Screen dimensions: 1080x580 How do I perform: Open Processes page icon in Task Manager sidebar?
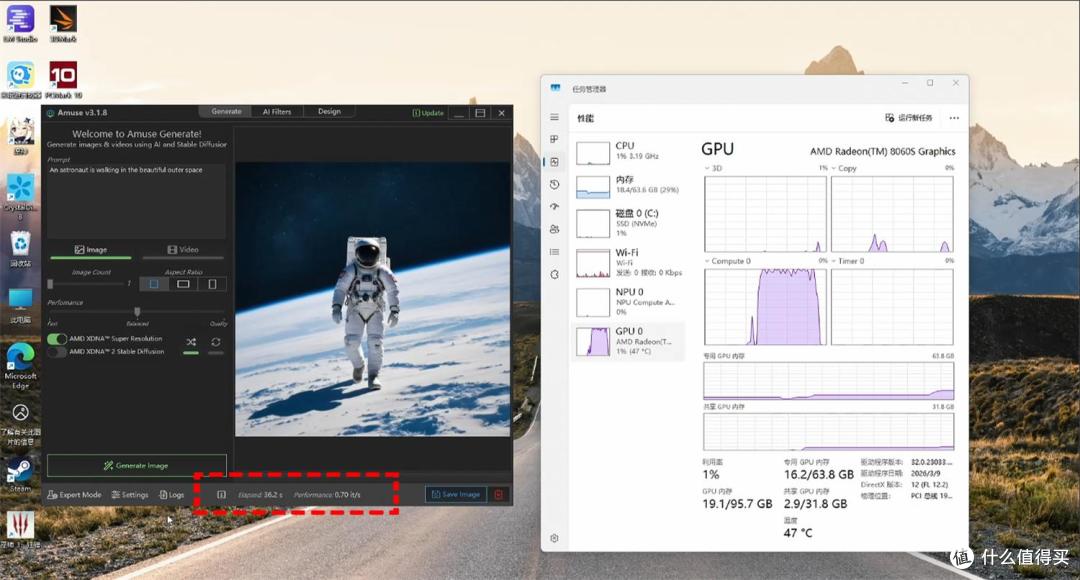click(x=554, y=139)
